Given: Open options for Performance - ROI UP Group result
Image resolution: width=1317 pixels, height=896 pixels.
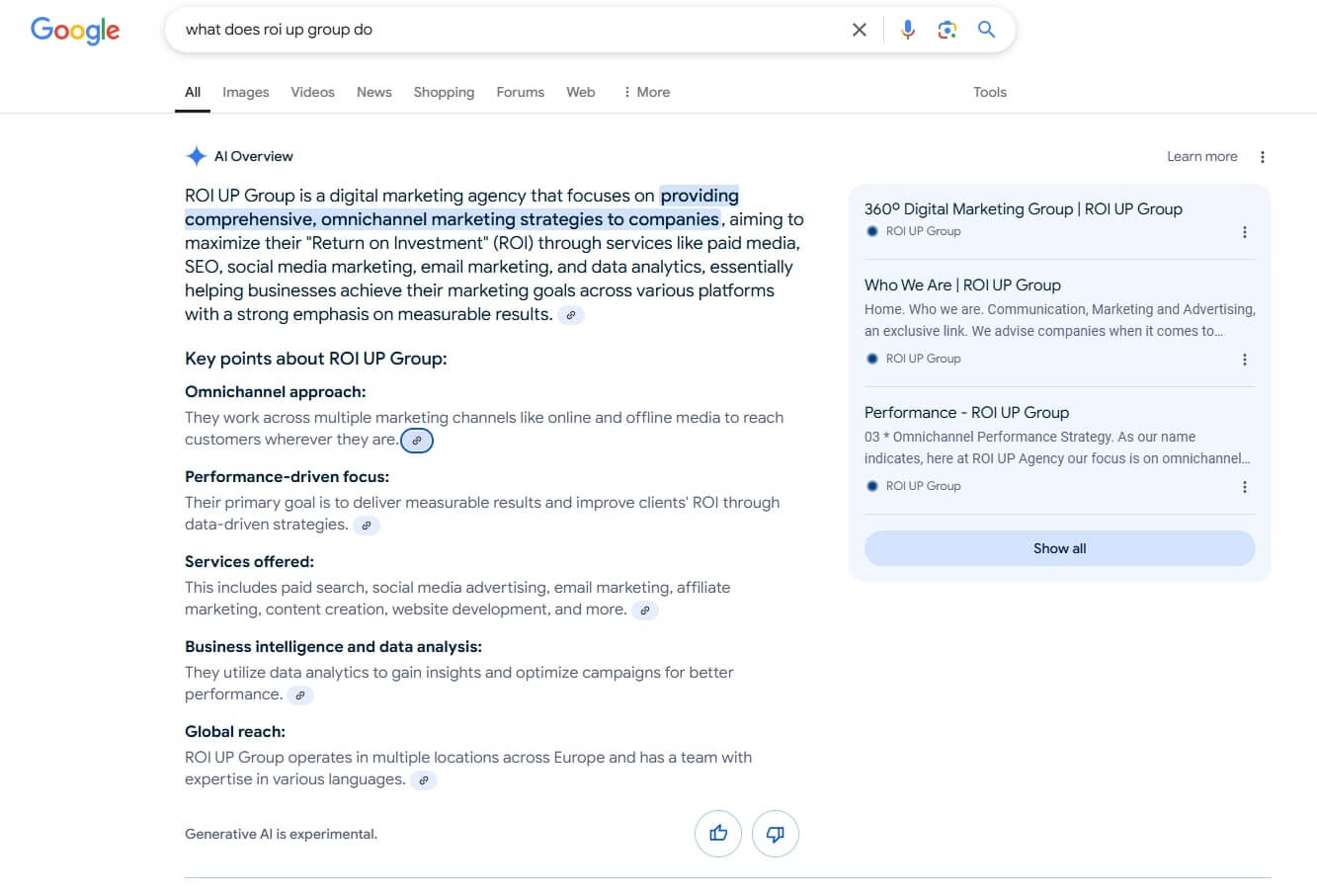Looking at the screenshot, I should [x=1244, y=487].
